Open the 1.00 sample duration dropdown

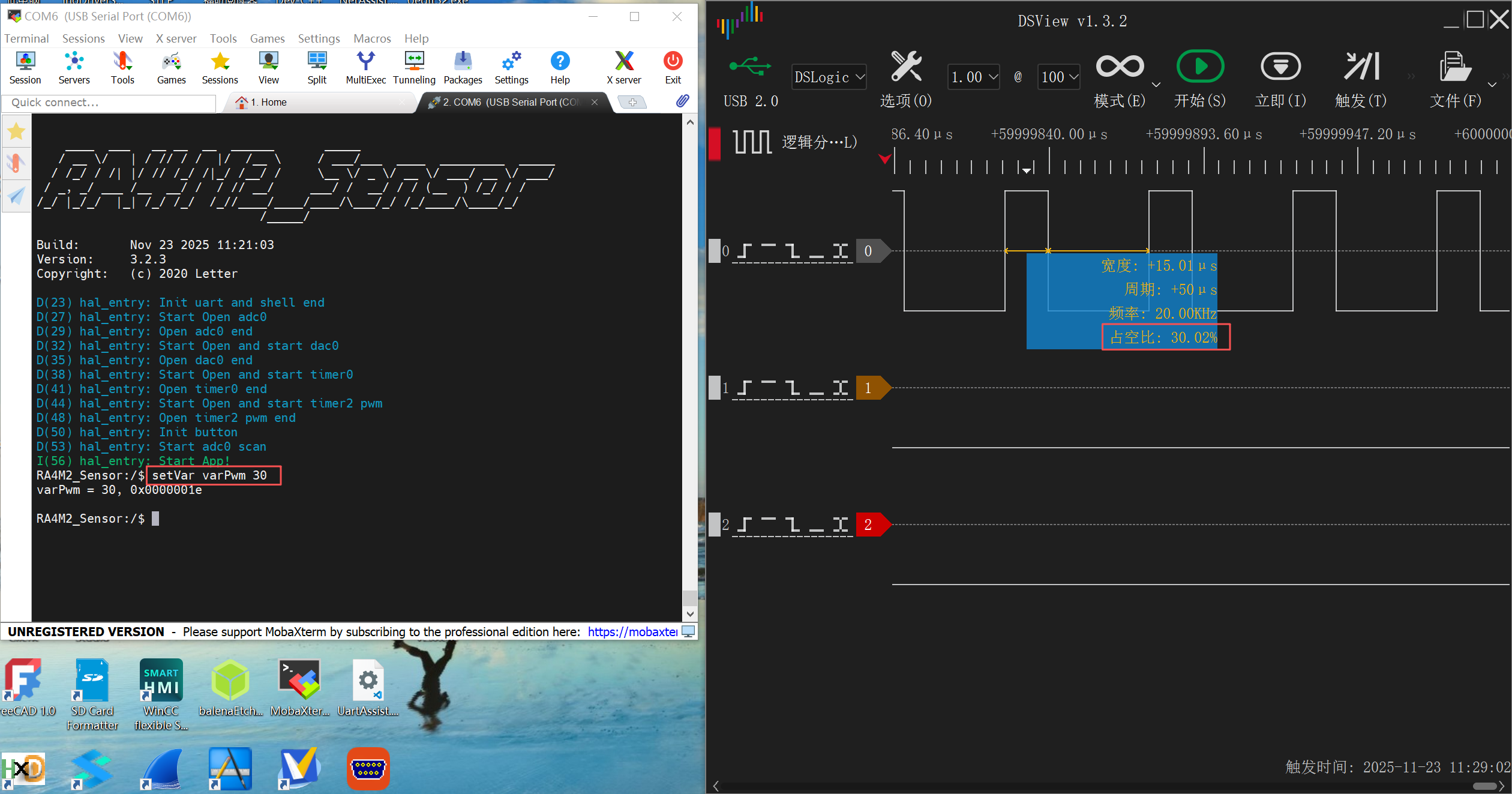tap(973, 77)
